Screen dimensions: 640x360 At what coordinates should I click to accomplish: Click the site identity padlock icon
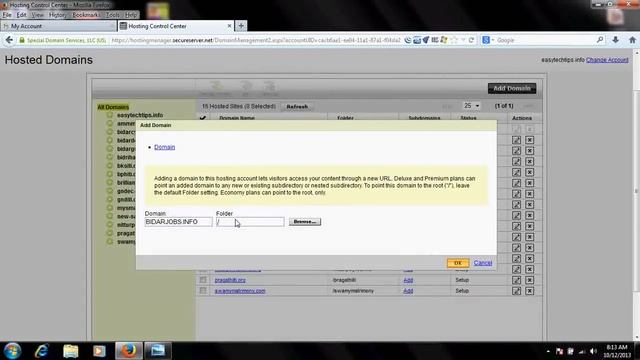tap(22, 40)
